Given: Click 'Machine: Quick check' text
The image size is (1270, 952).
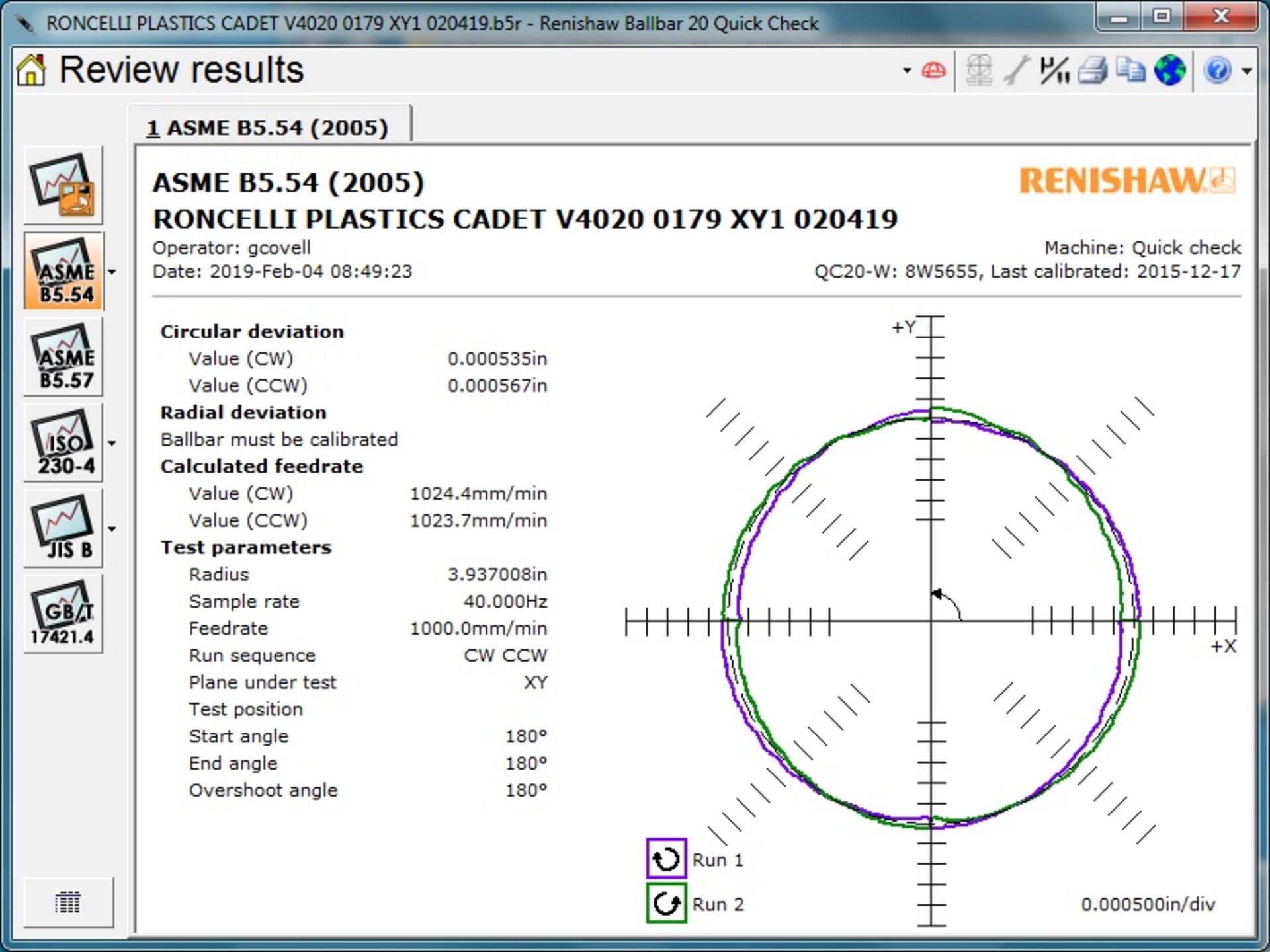Looking at the screenshot, I should (1142, 248).
